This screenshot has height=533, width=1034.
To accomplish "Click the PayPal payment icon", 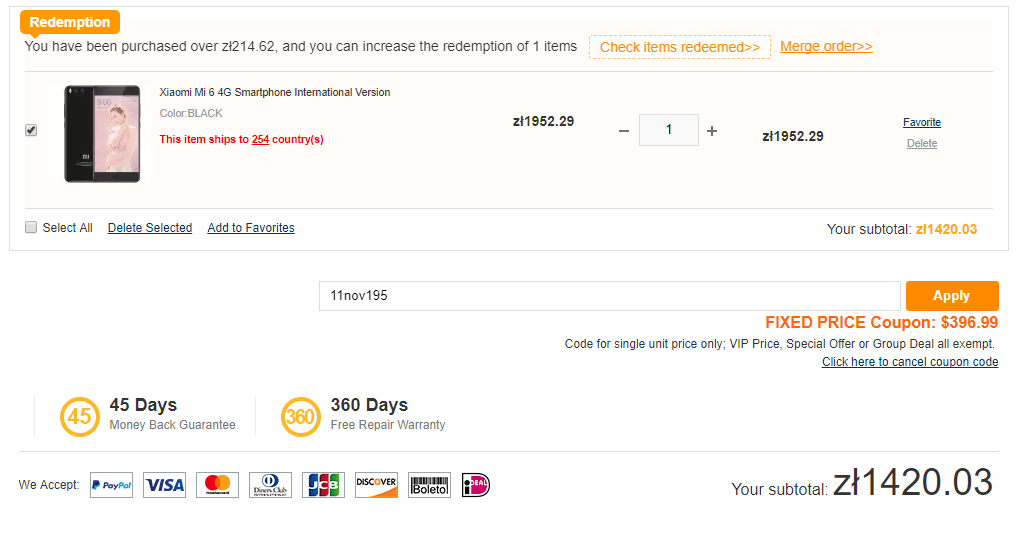I will (111, 485).
